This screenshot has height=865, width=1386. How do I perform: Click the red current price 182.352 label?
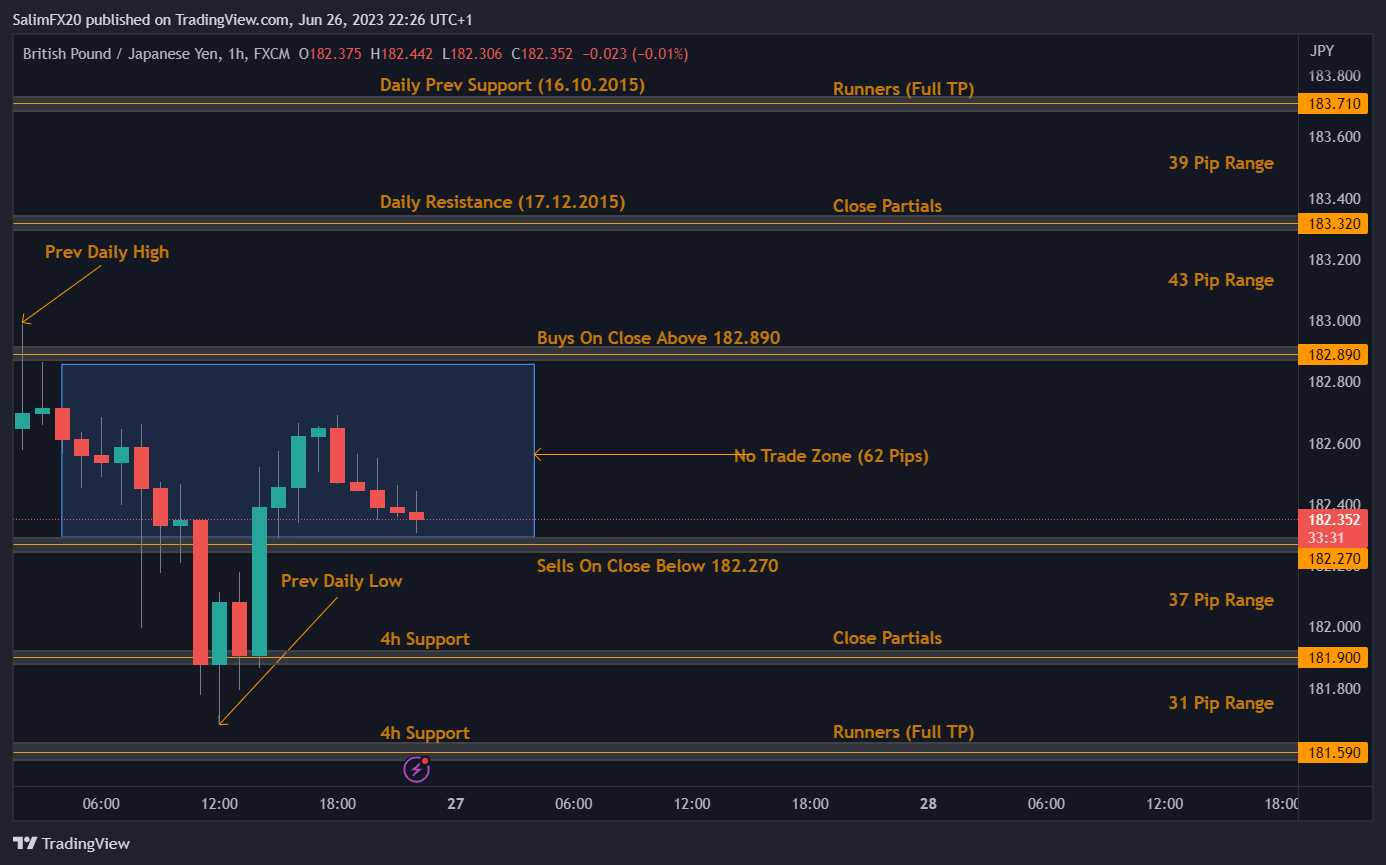pyautogui.click(x=1332, y=520)
